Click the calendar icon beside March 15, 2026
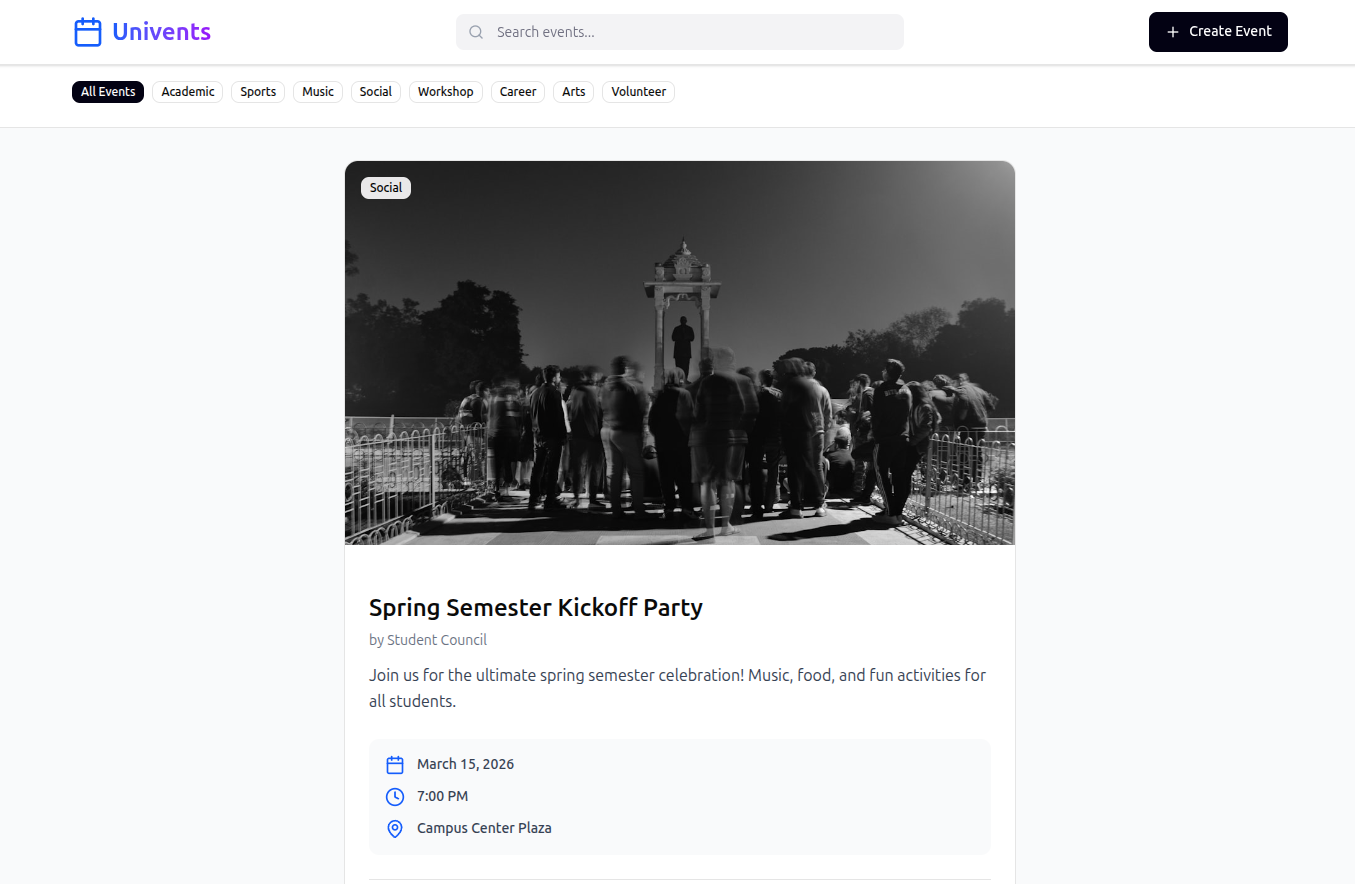Image resolution: width=1355 pixels, height=884 pixels. 395,765
